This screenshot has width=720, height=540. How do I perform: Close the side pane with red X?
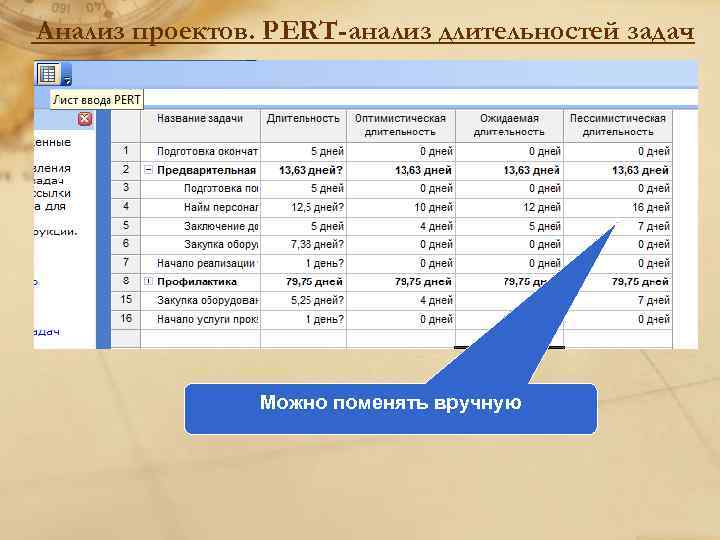84,119
